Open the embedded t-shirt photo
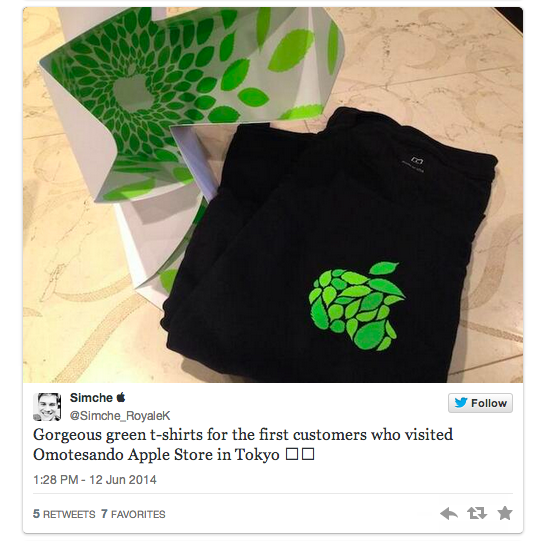539x541 pixels. pyautogui.click(x=273, y=195)
